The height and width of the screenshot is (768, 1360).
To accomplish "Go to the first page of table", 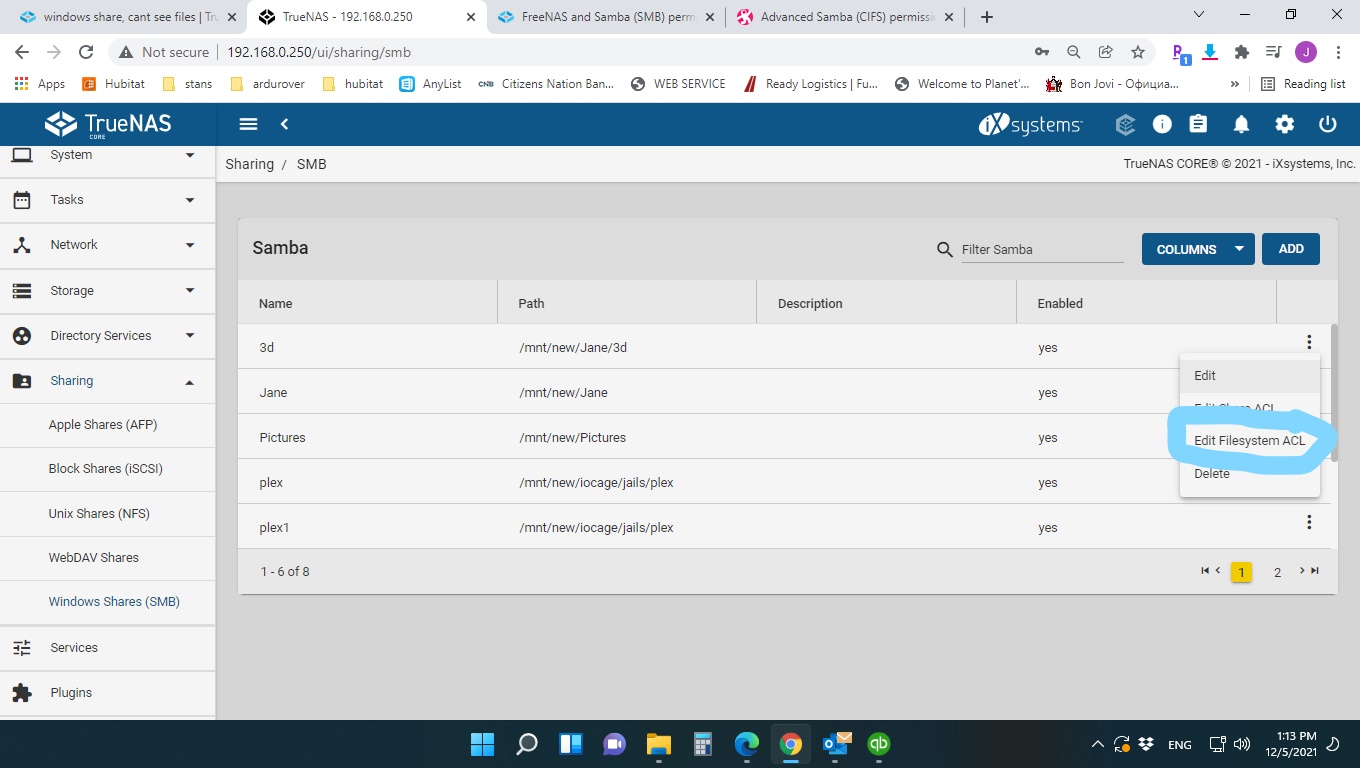I will click(x=1205, y=571).
